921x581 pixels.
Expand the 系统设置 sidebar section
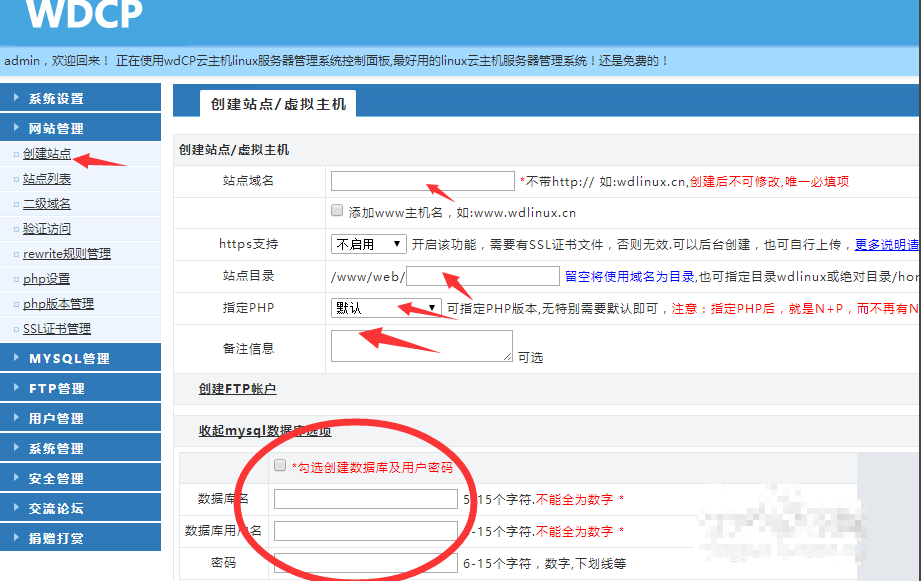(56, 99)
